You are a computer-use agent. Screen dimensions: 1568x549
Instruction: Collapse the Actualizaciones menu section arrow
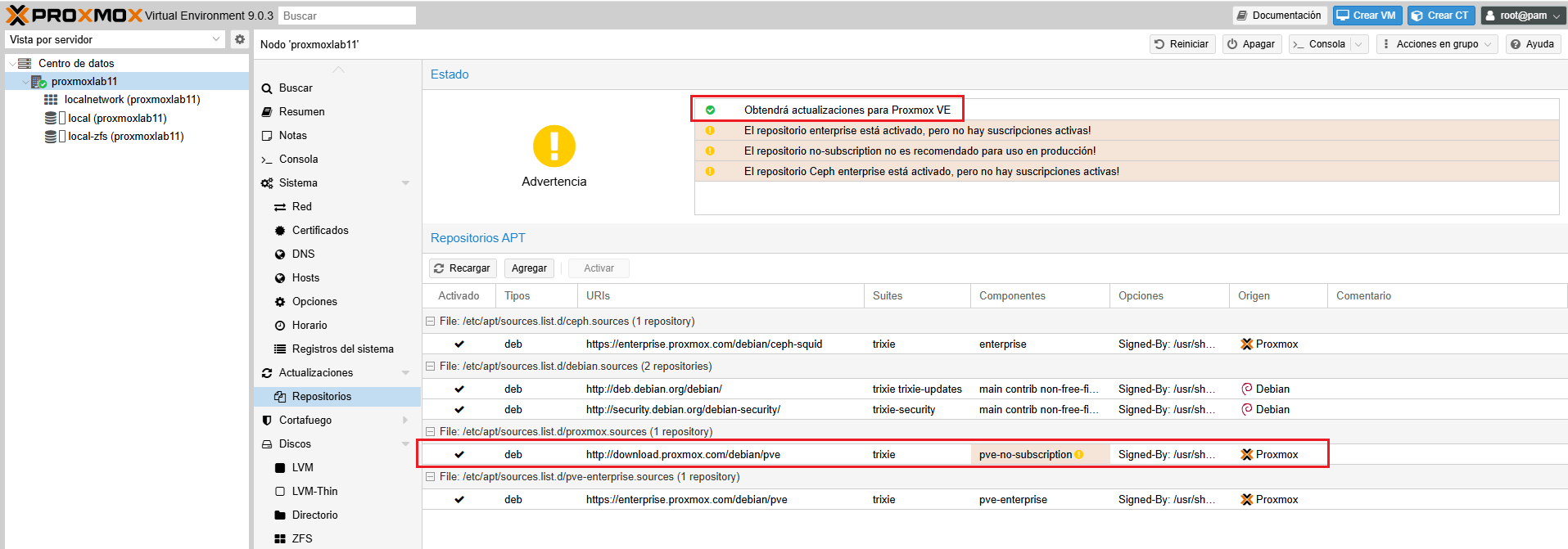[x=405, y=373]
